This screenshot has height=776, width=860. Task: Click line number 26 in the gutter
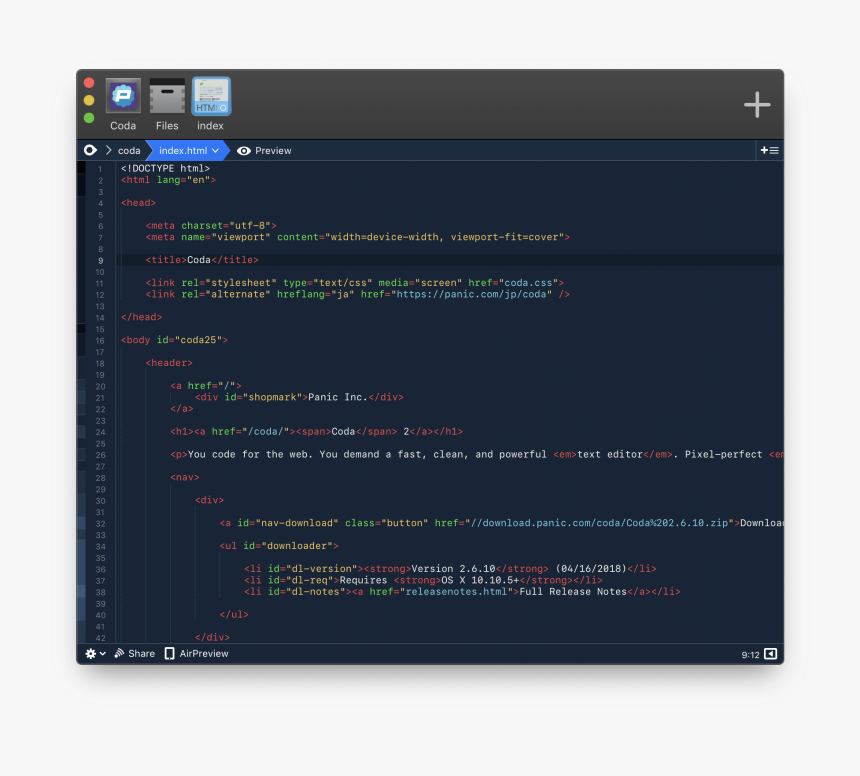coord(98,454)
